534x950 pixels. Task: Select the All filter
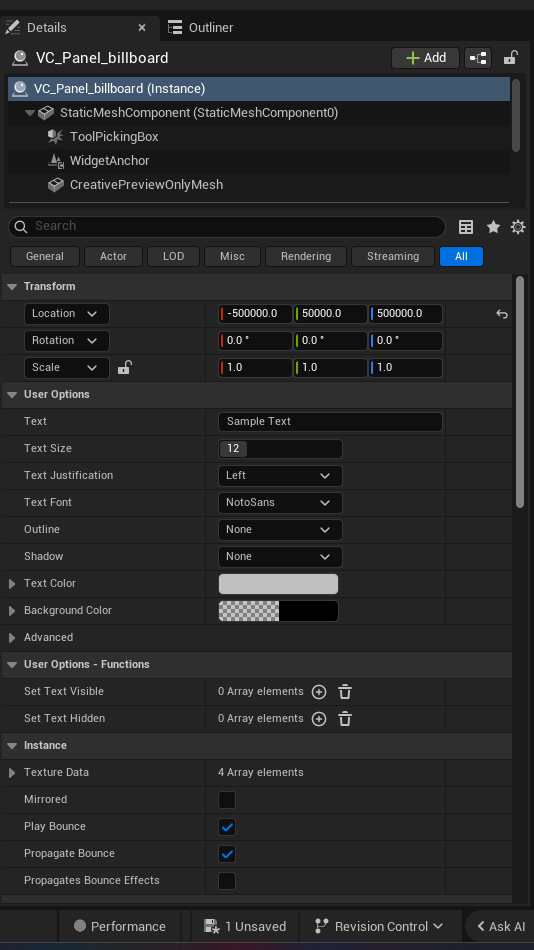point(461,256)
